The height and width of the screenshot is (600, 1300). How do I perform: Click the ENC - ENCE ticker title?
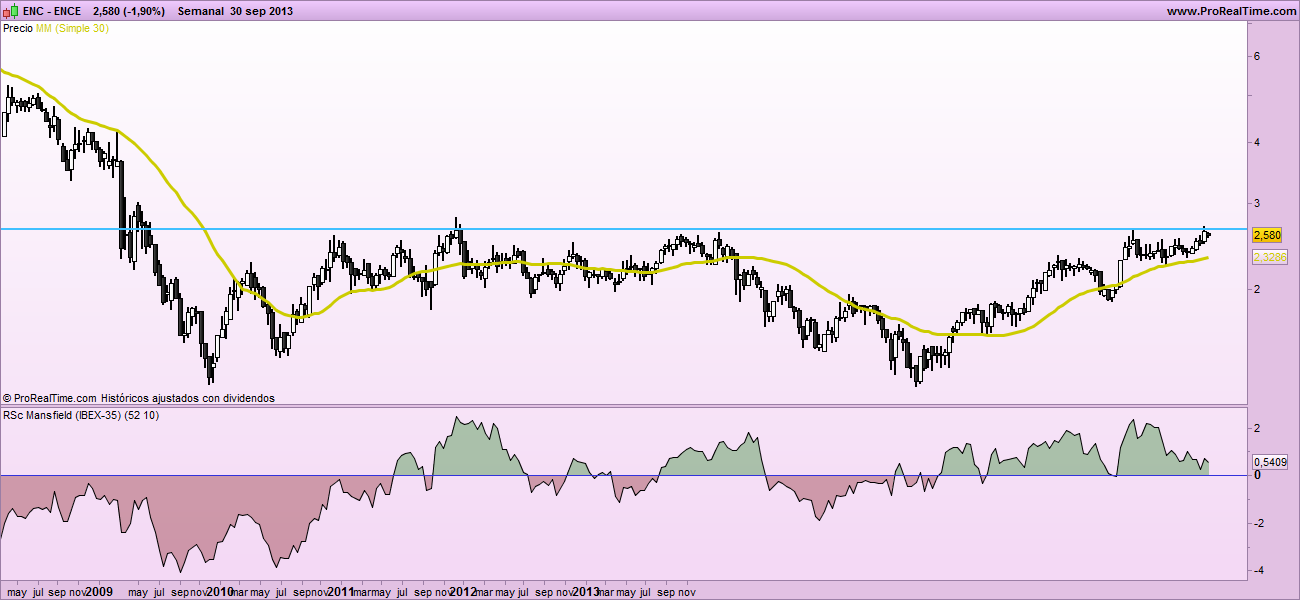[52, 11]
